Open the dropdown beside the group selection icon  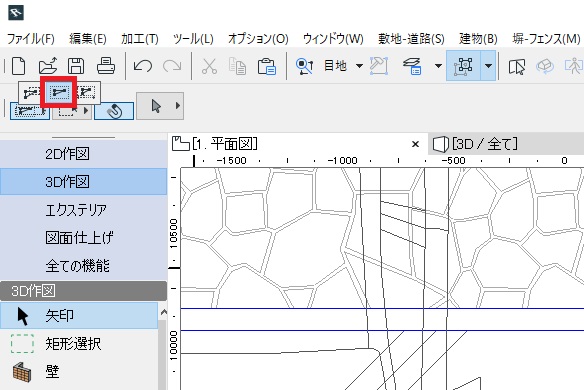pos(488,66)
